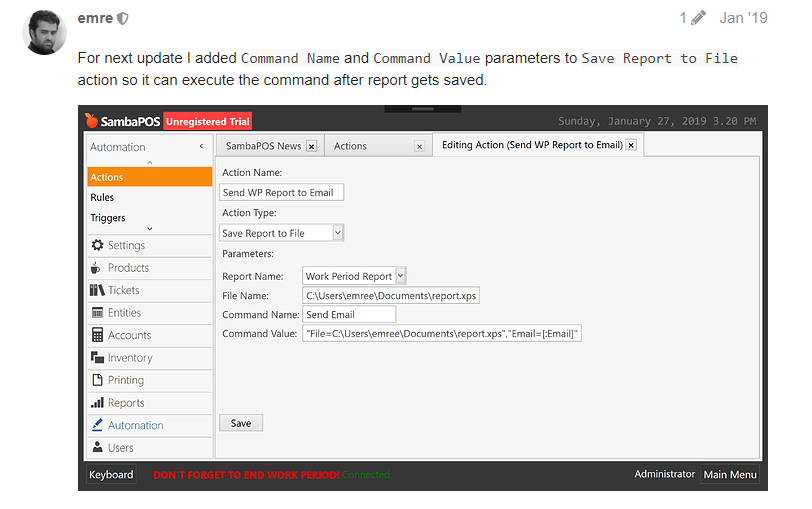Click the Entities grid icon
Screen dimensions: 812x509
coord(97,313)
